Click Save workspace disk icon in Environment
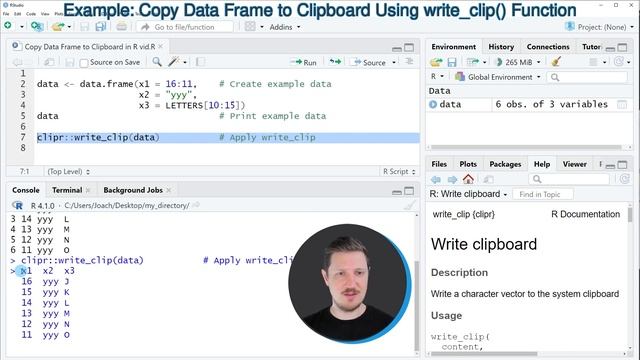The width and height of the screenshot is (640, 360). tap(451, 62)
